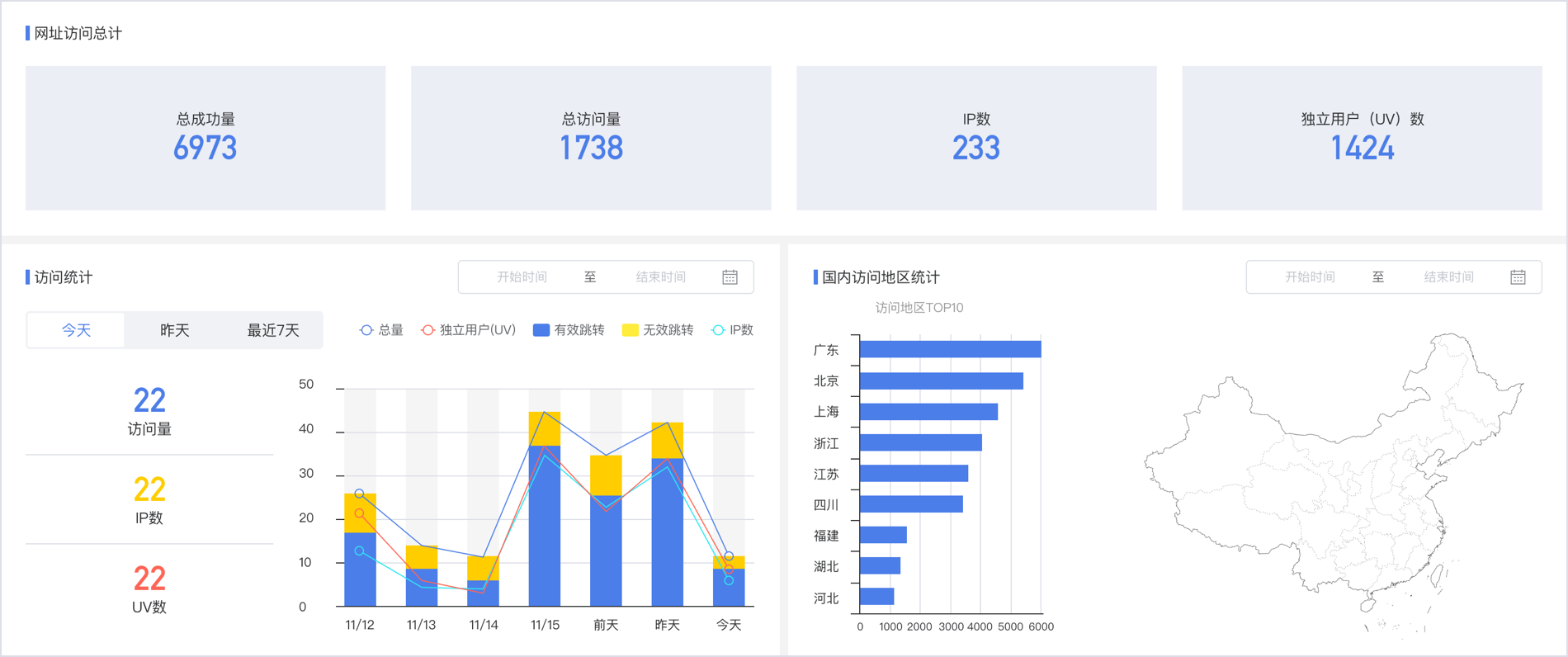Screen dimensions: 1568x657
Task: Click the 广东 bar in TOP10 chart
Action: (950, 349)
